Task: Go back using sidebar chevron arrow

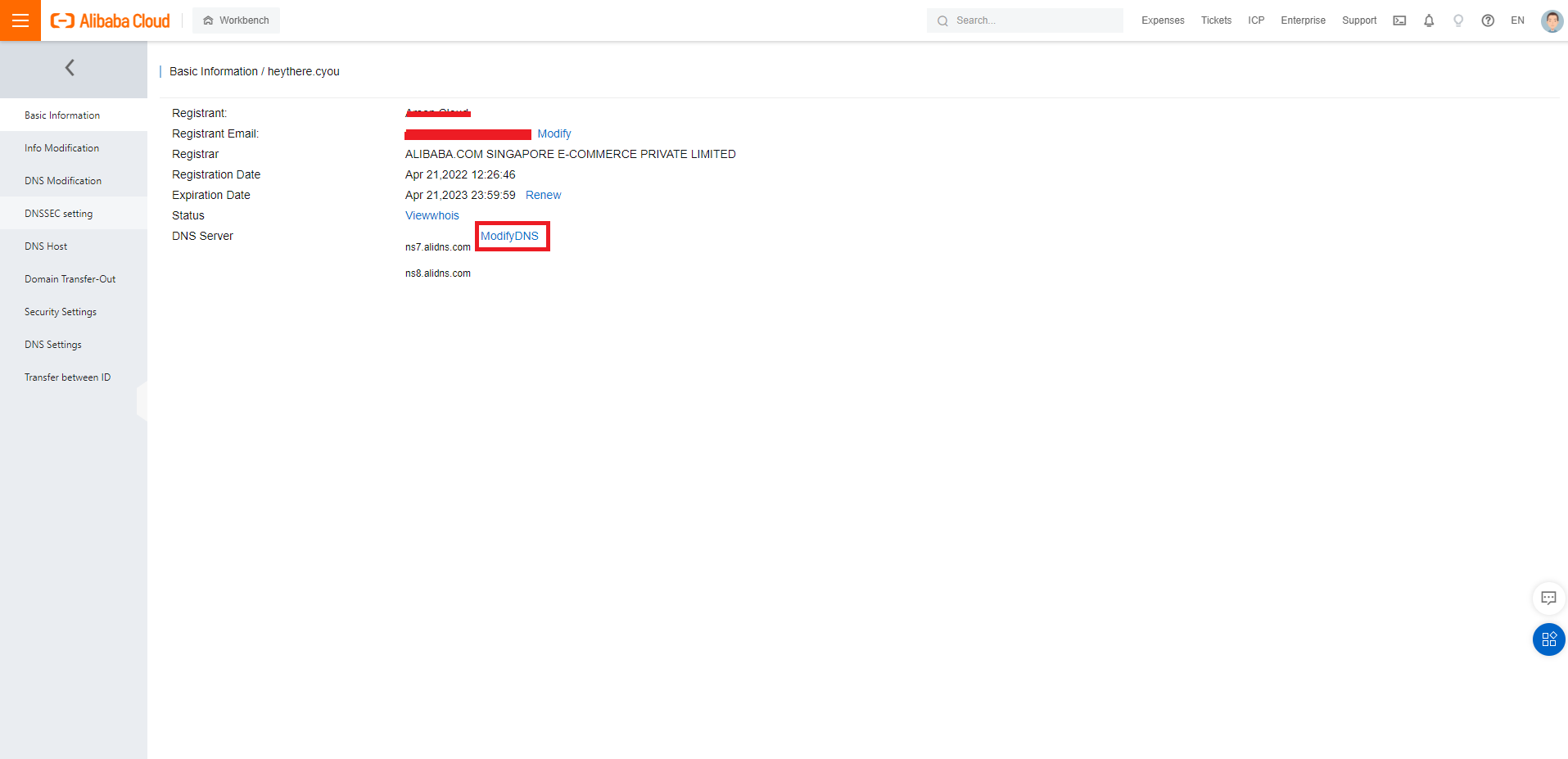Action: click(x=70, y=68)
